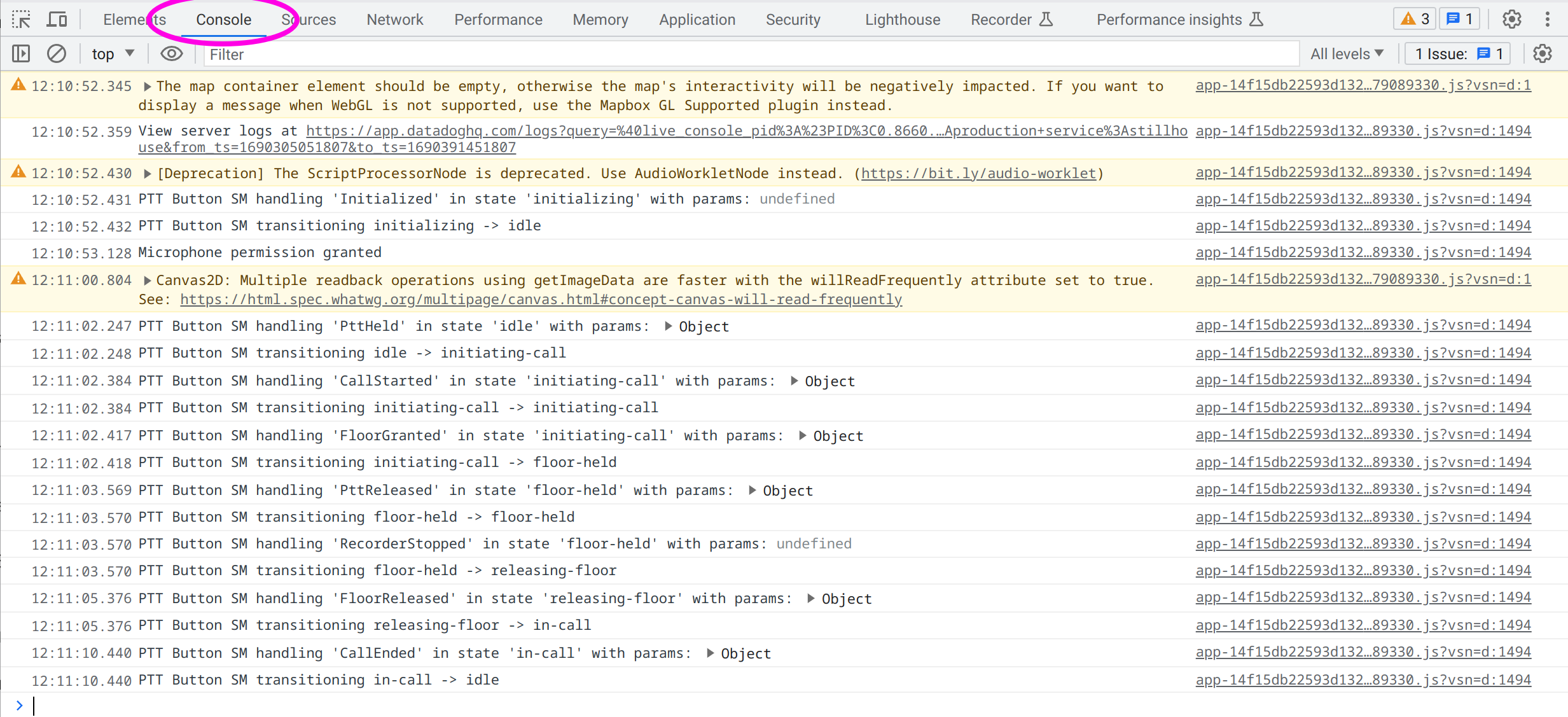The image size is (1568, 717).
Task: Open the All levels log filter dropdown
Action: click(x=1346, y=54)
